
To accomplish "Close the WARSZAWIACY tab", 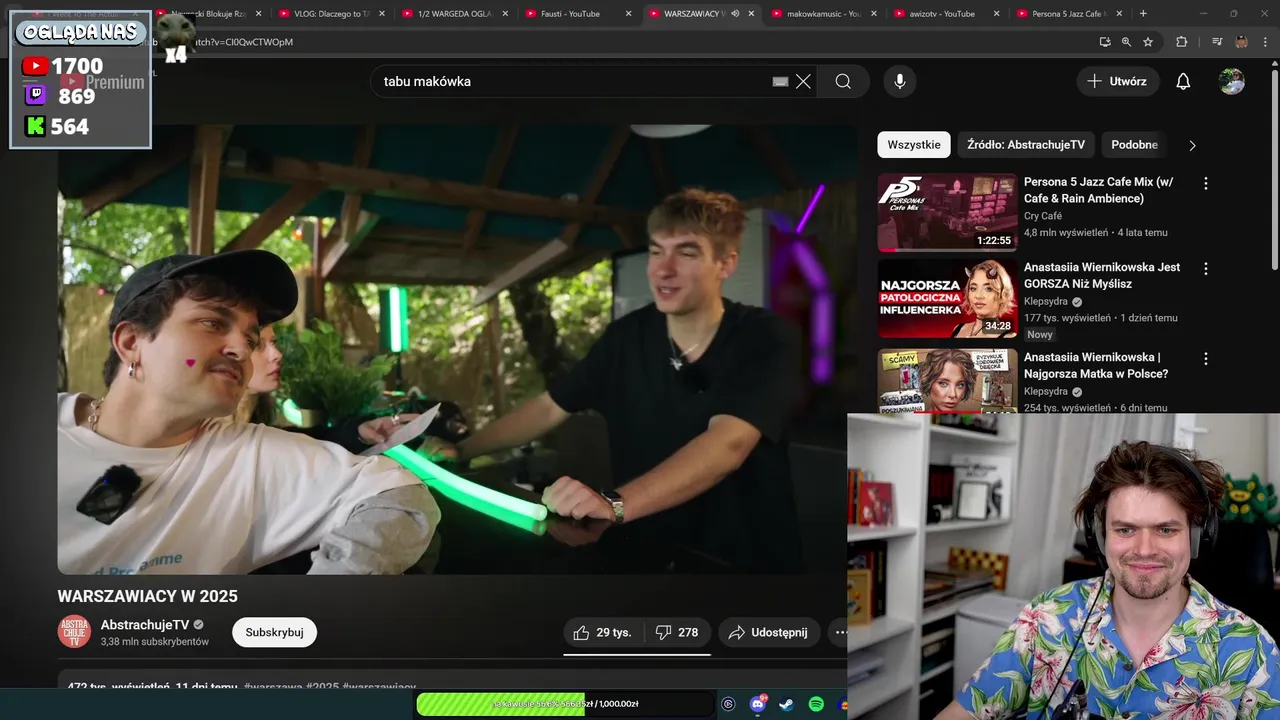I will point(751,13).
